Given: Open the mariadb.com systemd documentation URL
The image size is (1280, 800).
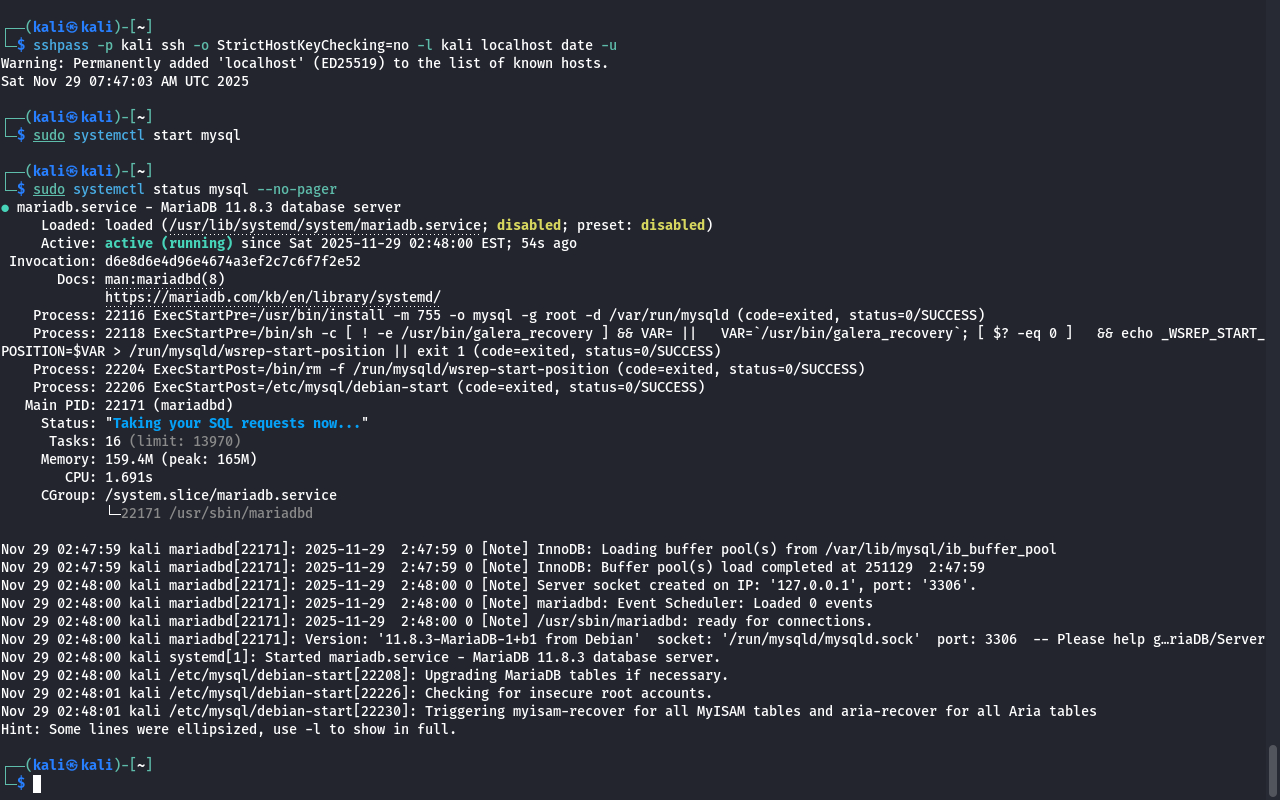Looking at the screenshot, I should click(272, 298).
